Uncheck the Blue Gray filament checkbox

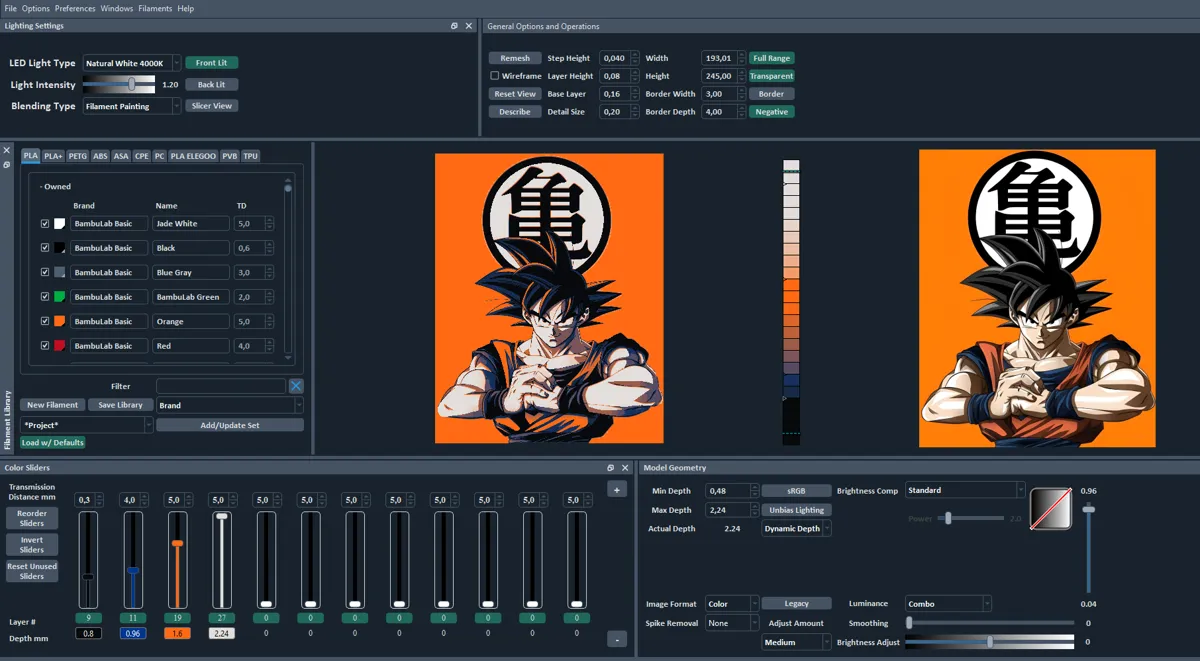point(45,272)
